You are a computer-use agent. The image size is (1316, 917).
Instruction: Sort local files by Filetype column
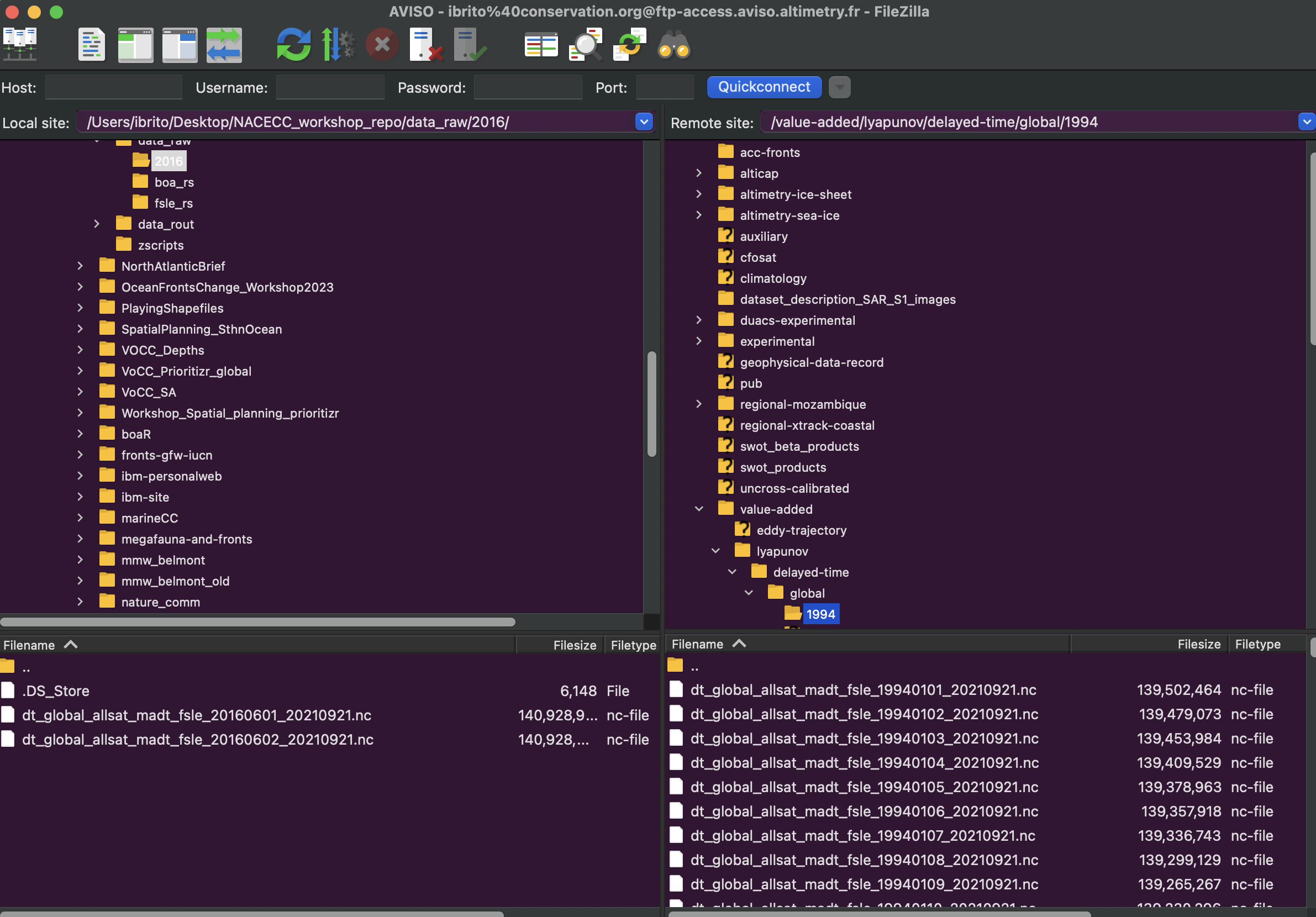(633, 645)
